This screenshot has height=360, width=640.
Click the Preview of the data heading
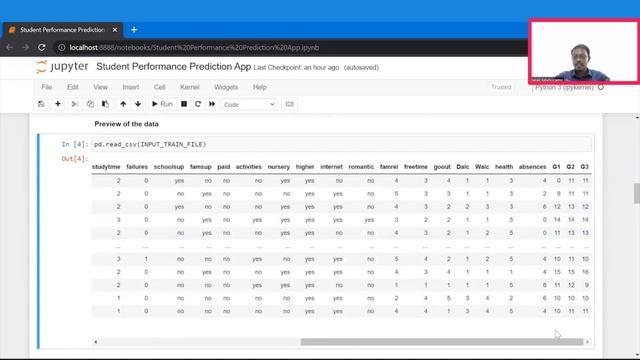pyautogui.click(x=126, y=124)
